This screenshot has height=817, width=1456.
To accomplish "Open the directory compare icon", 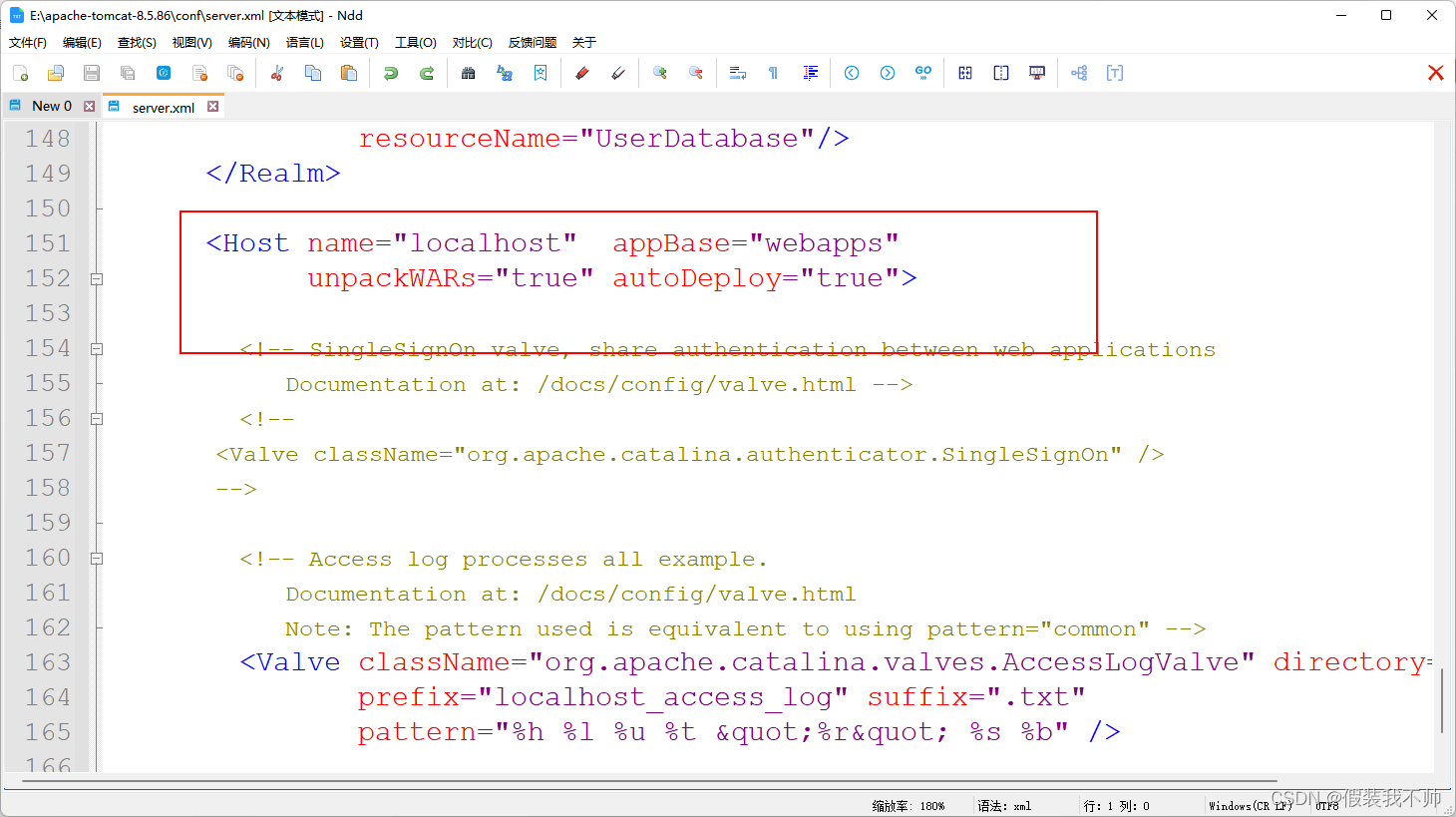I will tap(1001, 73).
